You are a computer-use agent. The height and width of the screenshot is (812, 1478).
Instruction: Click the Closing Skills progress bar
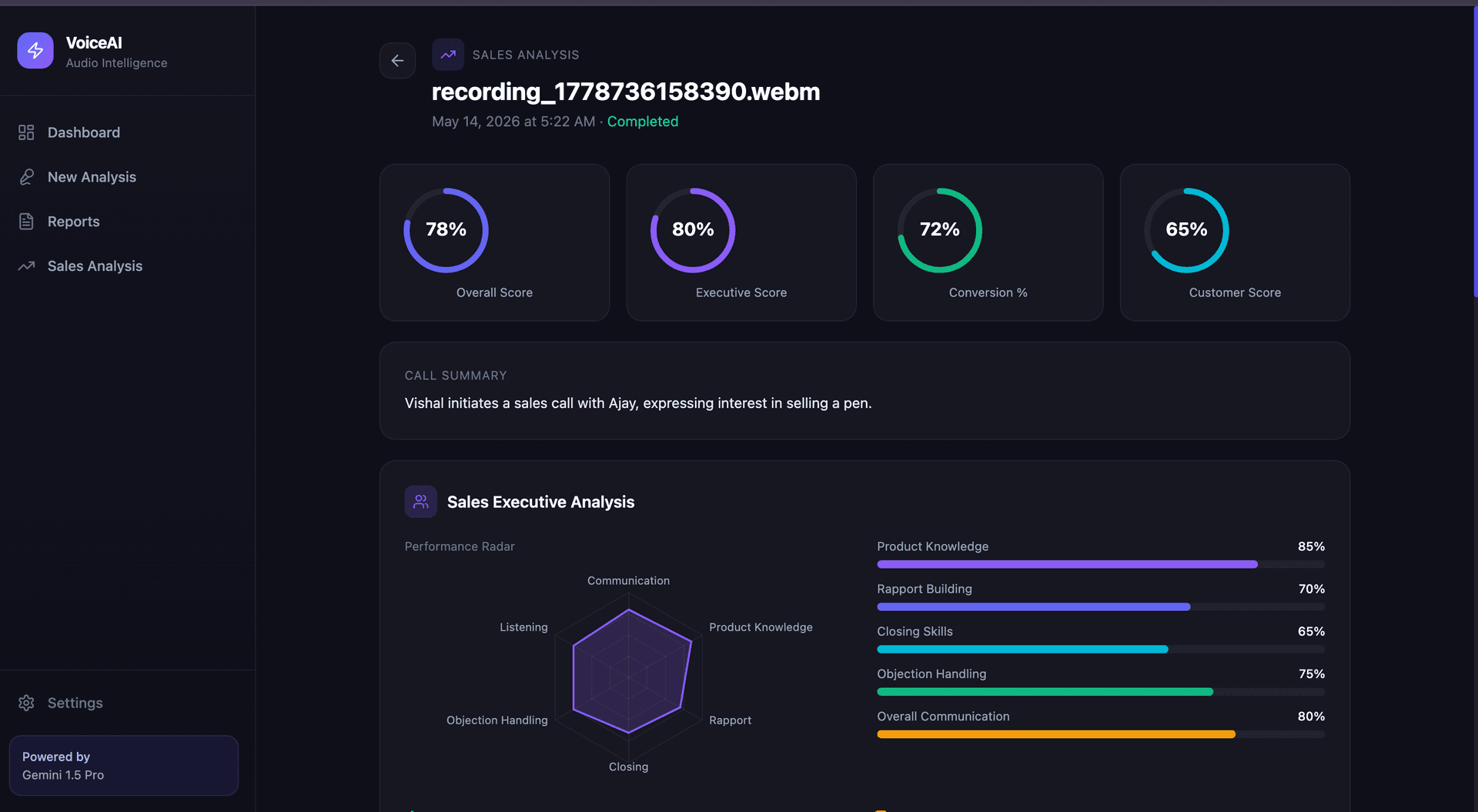(1101, 649)
